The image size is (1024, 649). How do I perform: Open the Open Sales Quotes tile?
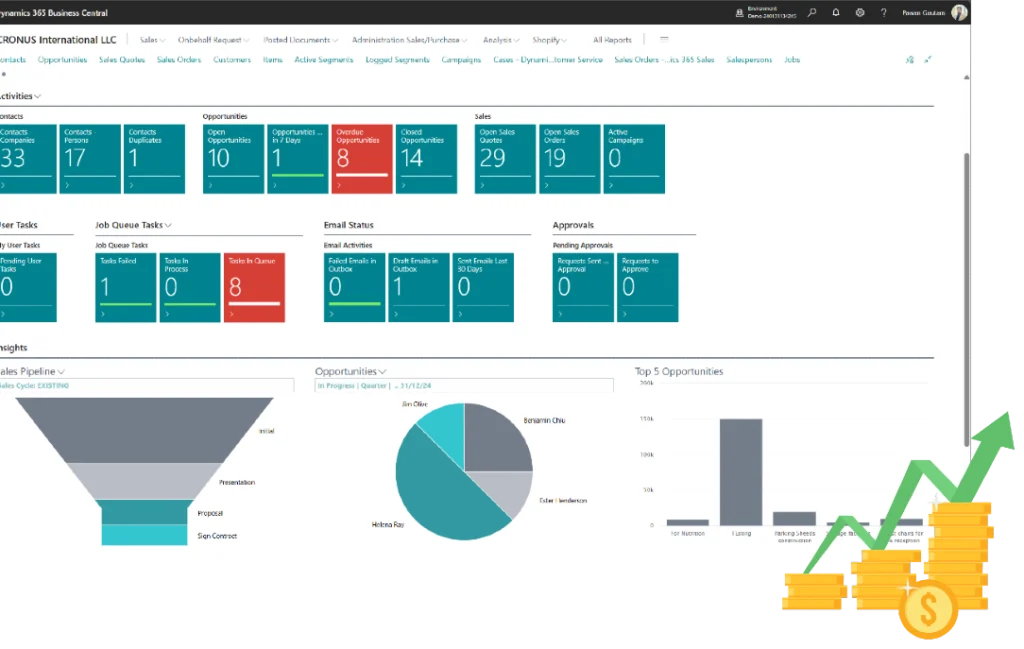coord(505,159)
